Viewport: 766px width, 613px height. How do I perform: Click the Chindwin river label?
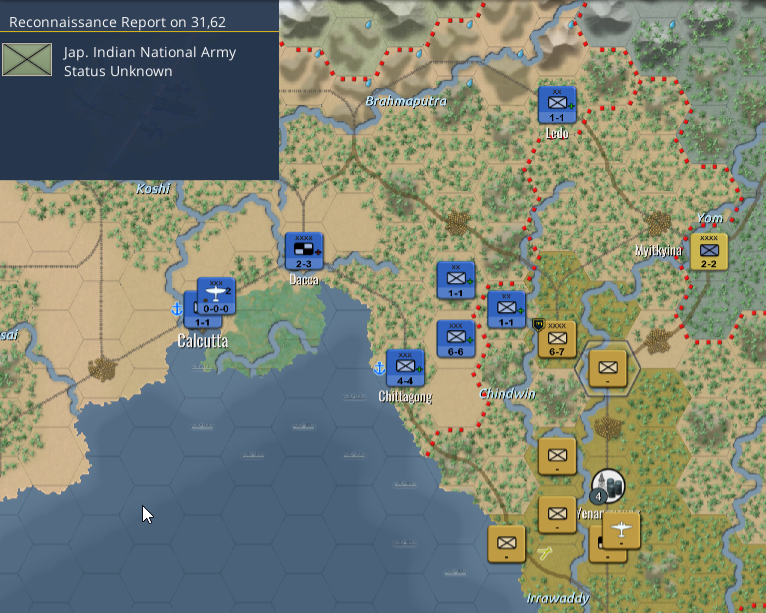(x=507, y=394)
